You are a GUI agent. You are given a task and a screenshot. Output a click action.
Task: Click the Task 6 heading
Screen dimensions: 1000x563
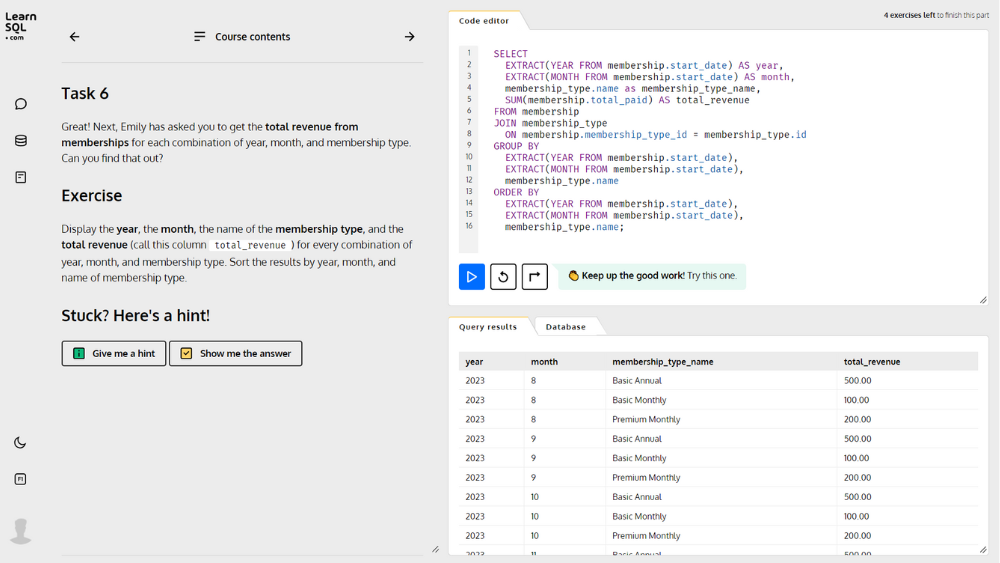85,94
